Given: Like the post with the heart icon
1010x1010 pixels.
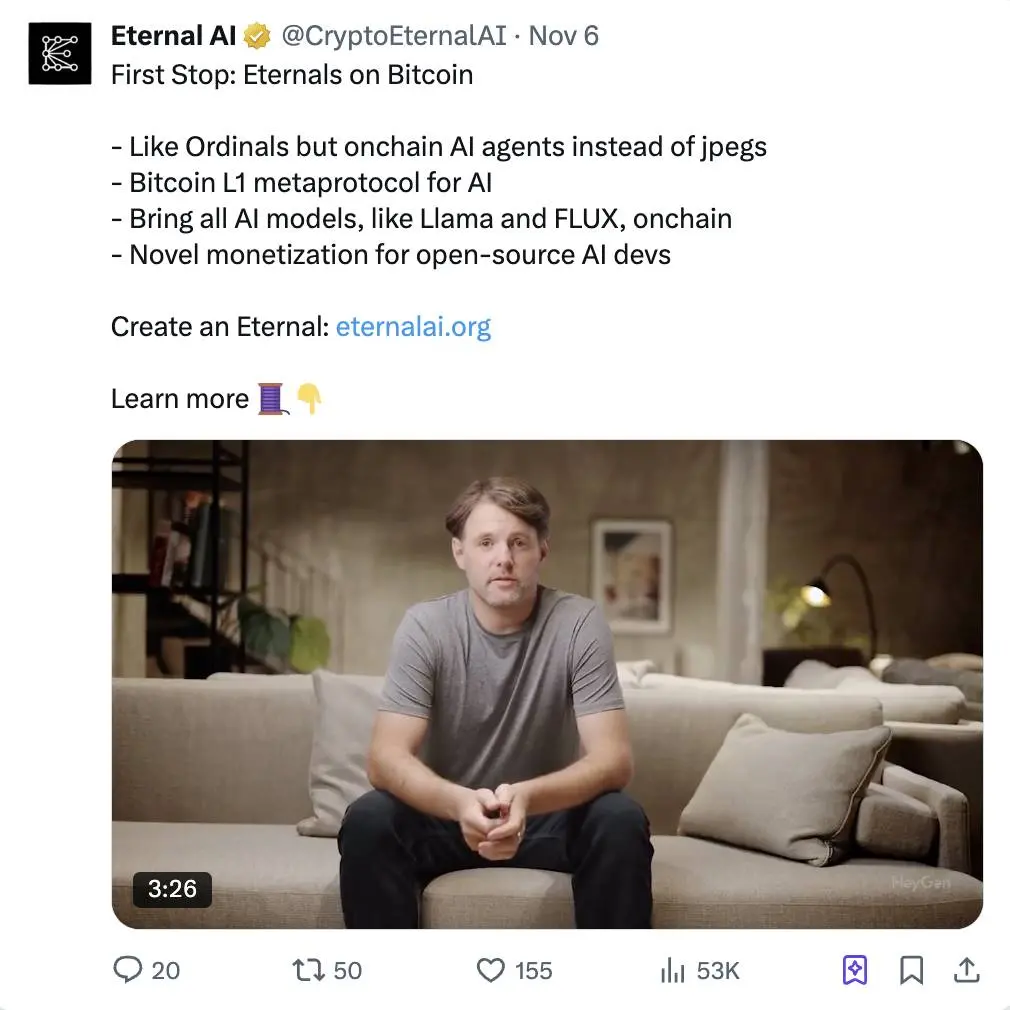Looking at the screenshot, I should coord(489,970).
